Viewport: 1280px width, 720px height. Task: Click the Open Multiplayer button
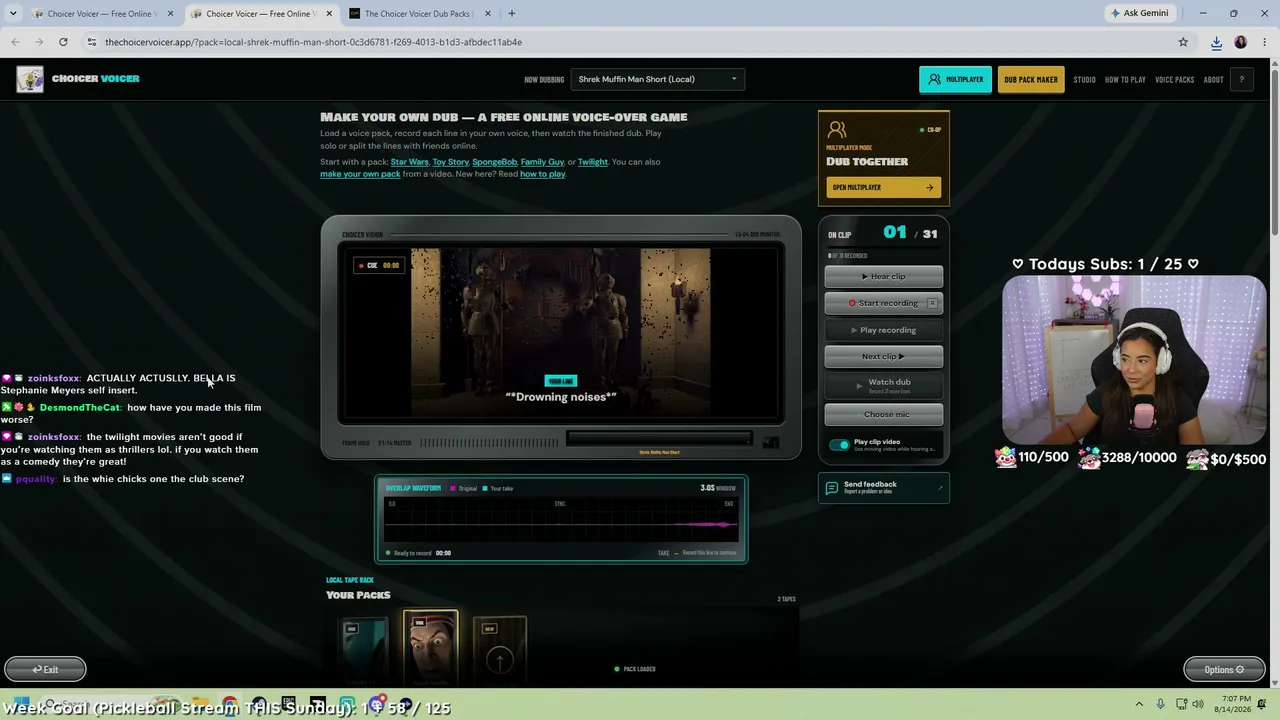pos(883,187)
